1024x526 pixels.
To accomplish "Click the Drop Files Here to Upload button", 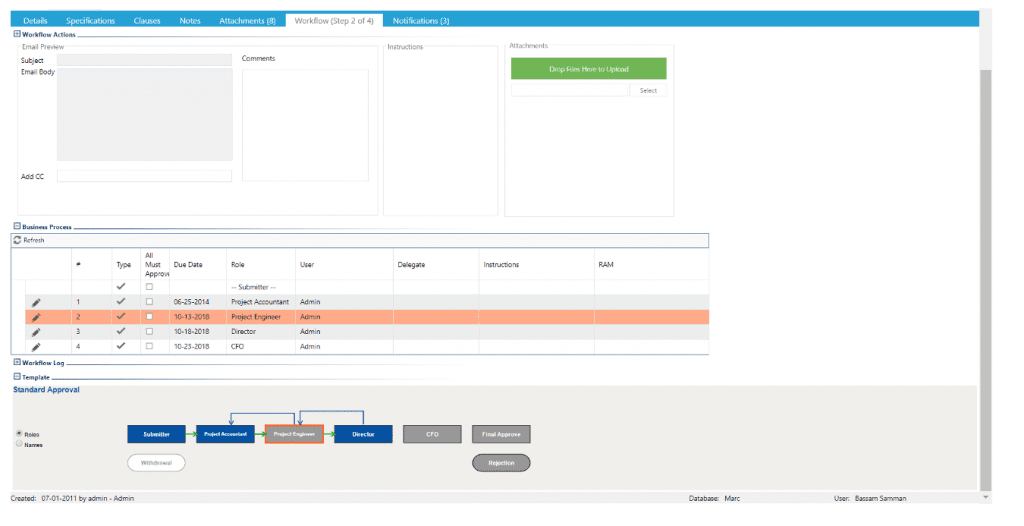I will (588, 69).
